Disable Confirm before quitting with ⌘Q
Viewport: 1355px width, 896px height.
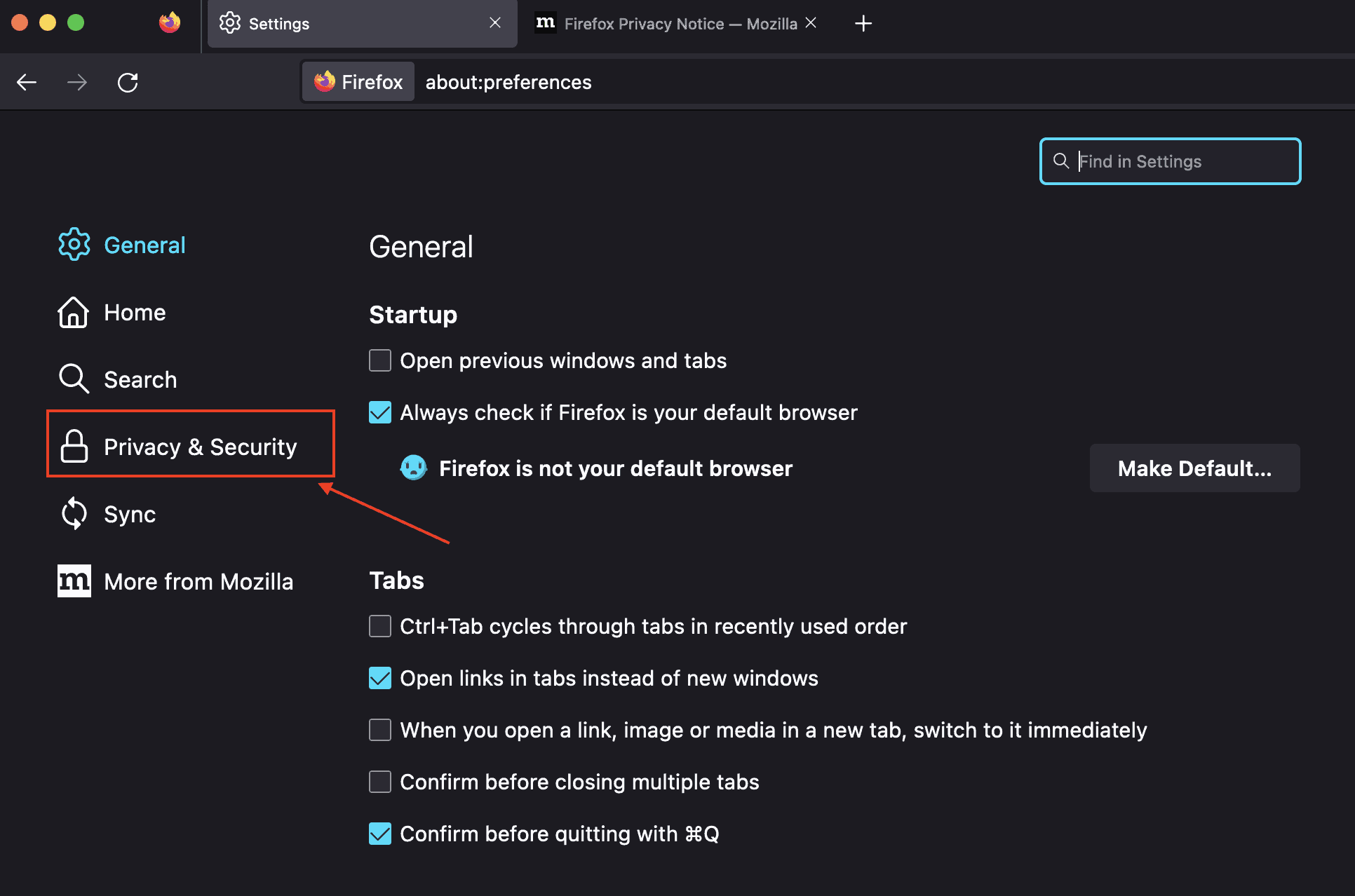(x=380, y=834)
